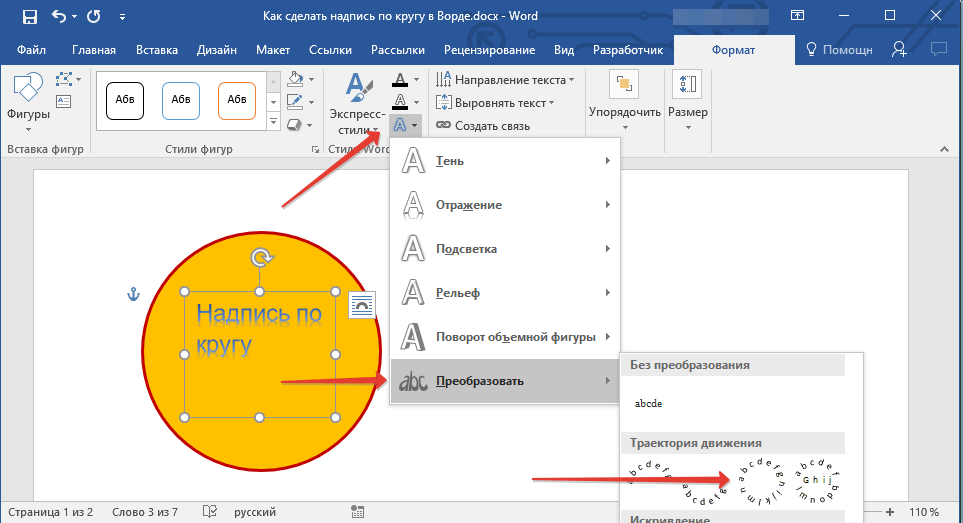Click the Undo arrow icon
Viewport: 963px width, 523px height.
click(59, 17)
